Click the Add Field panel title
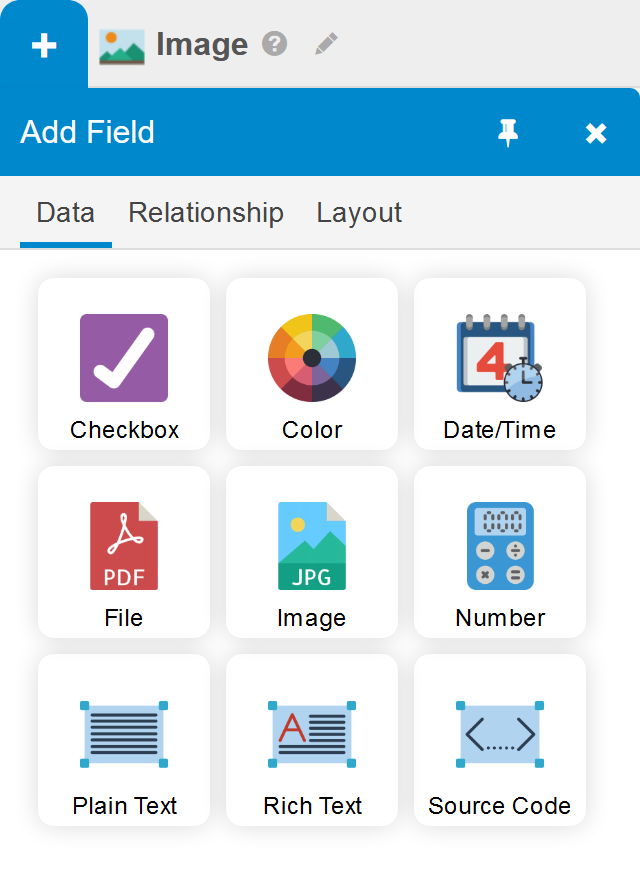Screen dimensions: 640x882 87,132
